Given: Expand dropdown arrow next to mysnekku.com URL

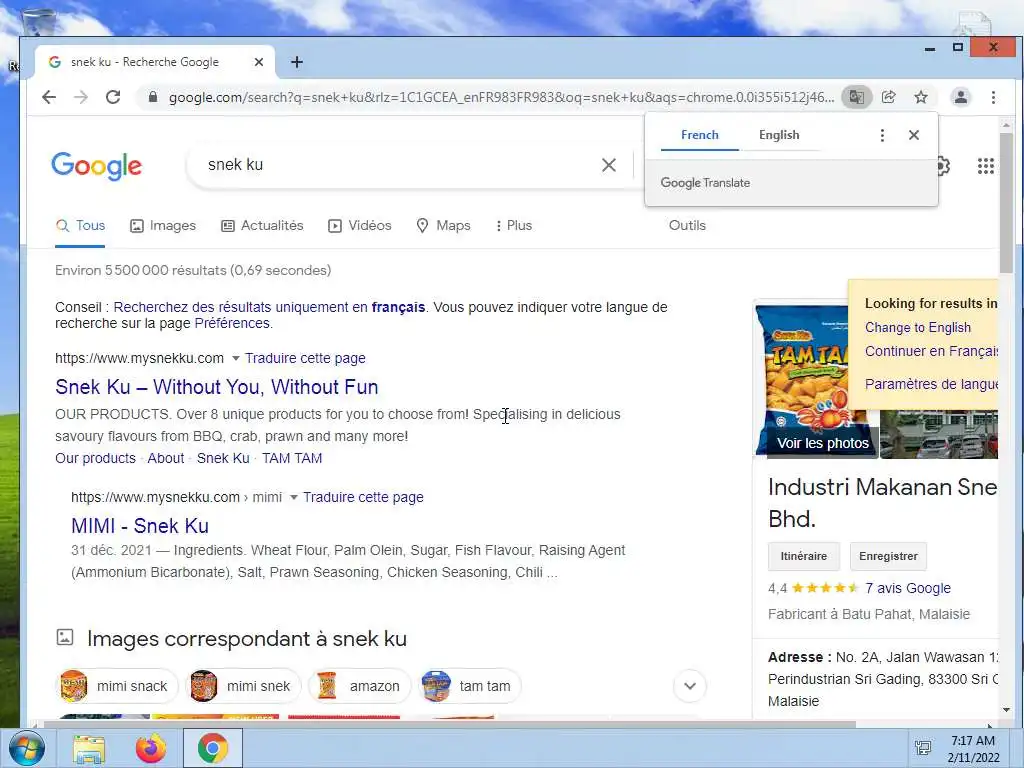Looking at the screenshot, I should (236, 359).
